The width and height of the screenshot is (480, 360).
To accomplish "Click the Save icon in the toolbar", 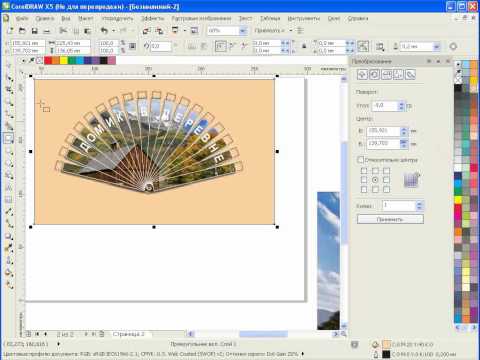I will click(34, 31).
